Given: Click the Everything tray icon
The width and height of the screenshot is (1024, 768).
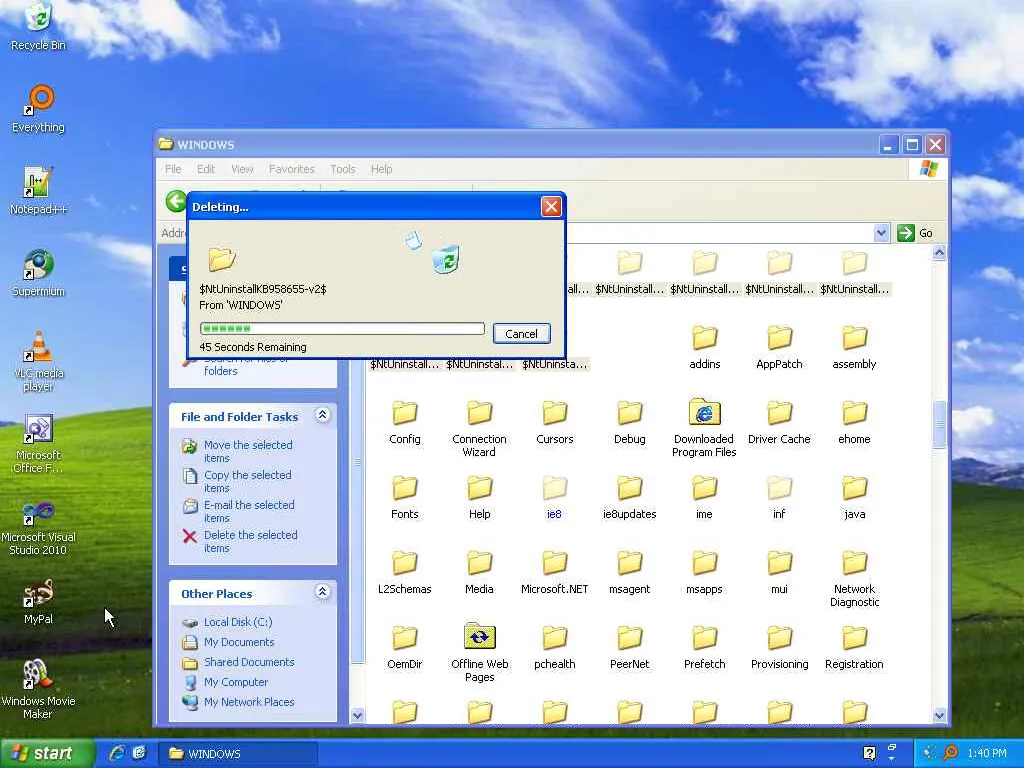Looking at the screenshot, I should coord(951,753).
